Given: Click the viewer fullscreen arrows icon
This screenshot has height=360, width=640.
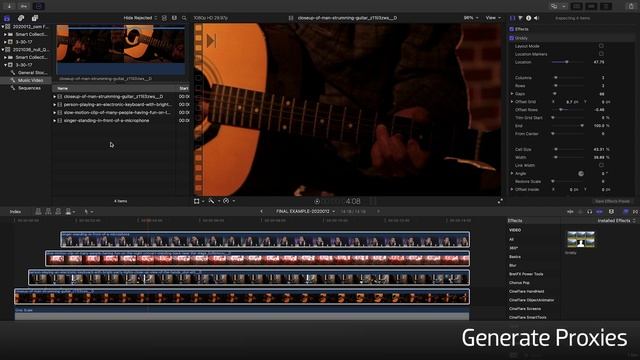Looking at the screenshot, I should (x=500, y=201).
